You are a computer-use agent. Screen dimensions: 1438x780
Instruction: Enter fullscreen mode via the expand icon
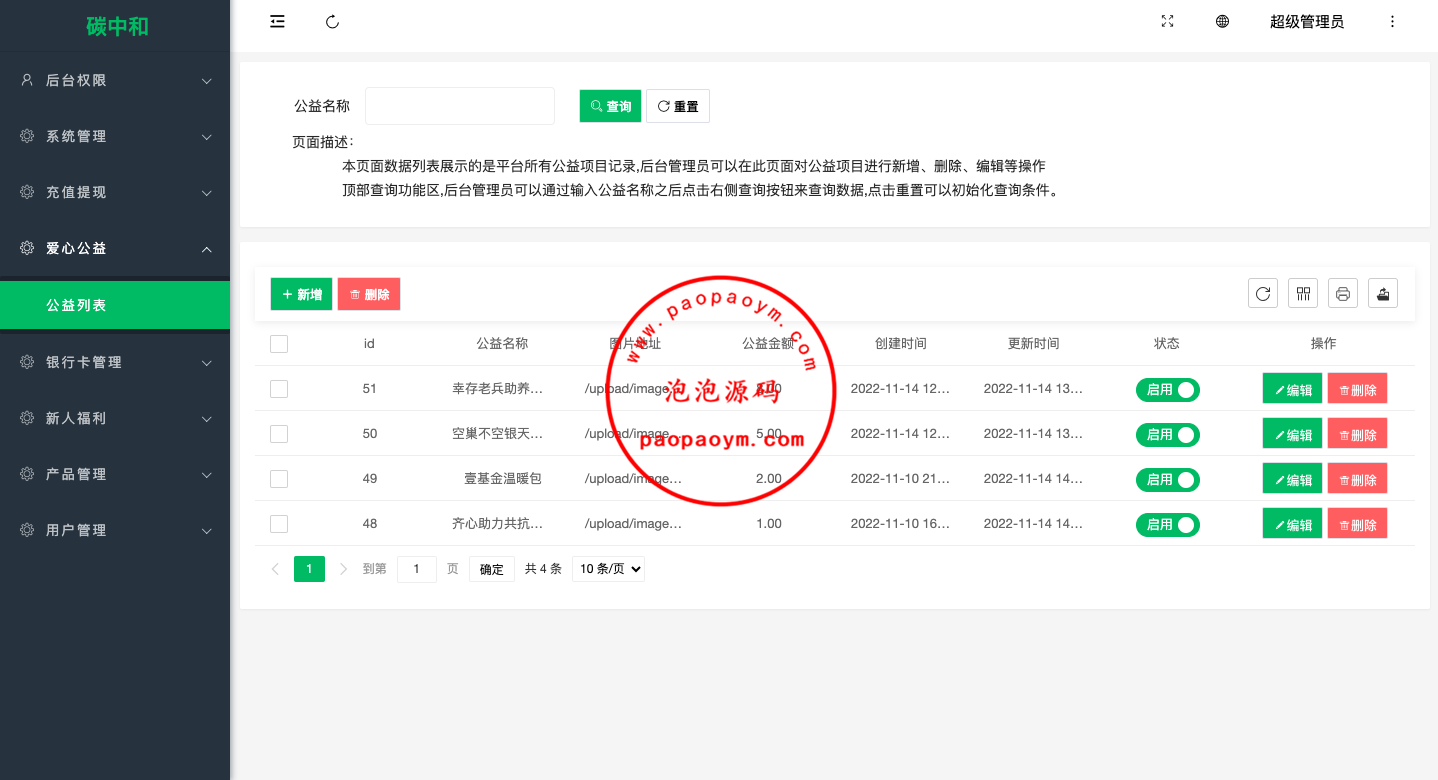pyautogui.click(x=1167, y=22)
